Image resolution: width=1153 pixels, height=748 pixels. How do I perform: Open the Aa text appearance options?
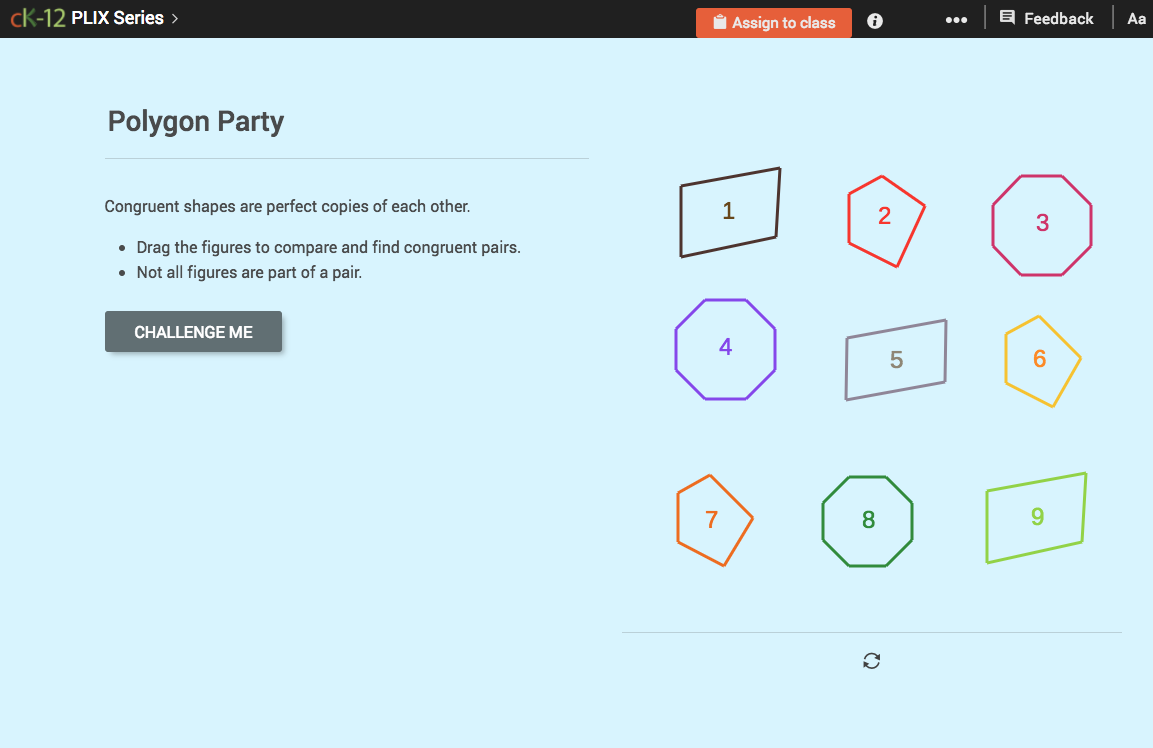[1136, 19]
